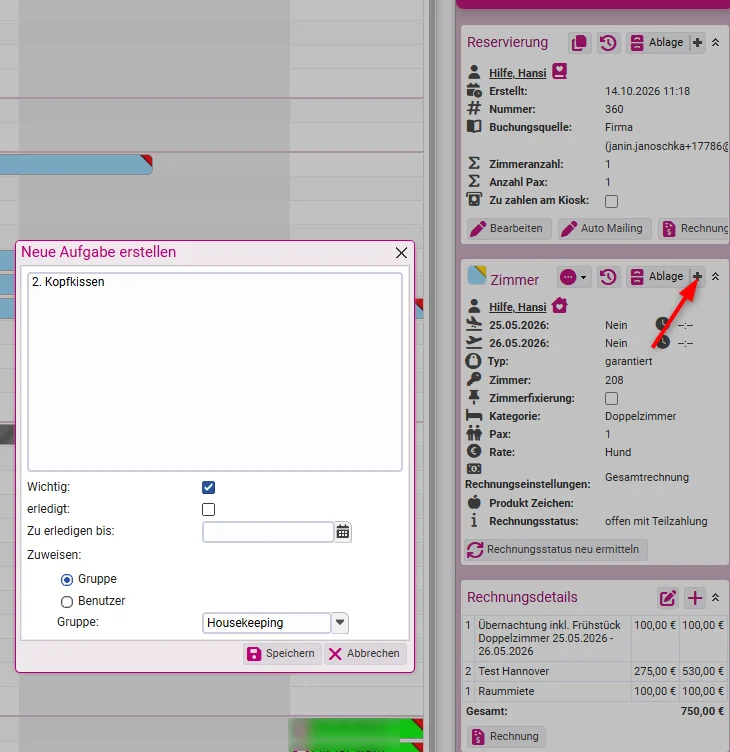730x752 pixels.
Task: Add new task with plus in Zimmer header
Action: click(697, 277)
